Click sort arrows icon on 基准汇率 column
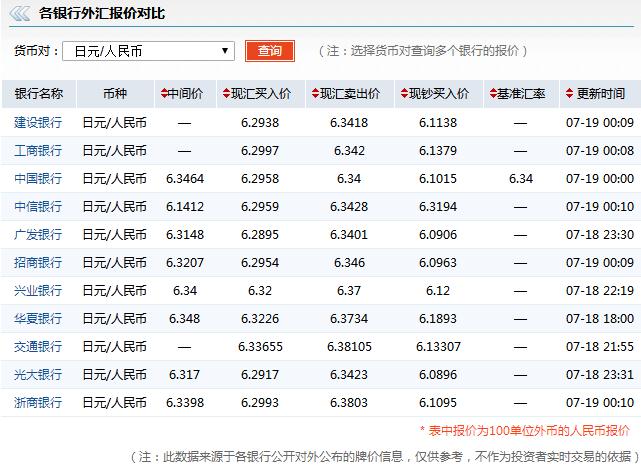 point(491,94)
